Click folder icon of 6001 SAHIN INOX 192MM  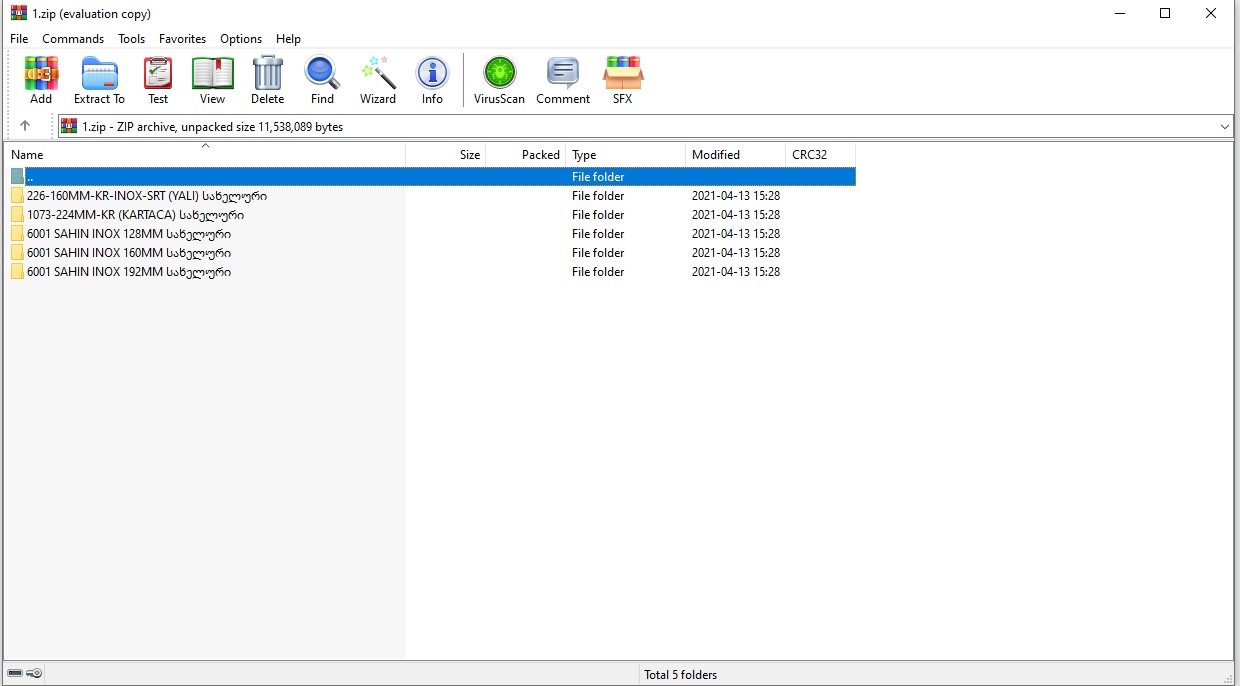(x=17, y=272)
